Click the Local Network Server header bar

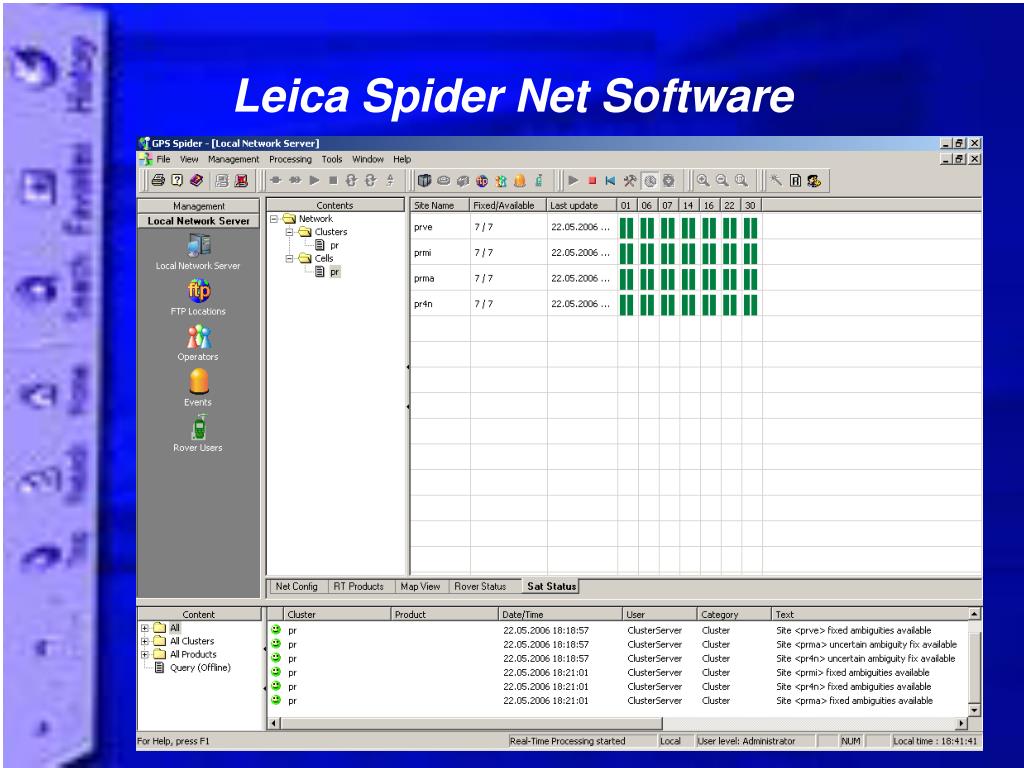pyautogui.click(x=199, y=221)
